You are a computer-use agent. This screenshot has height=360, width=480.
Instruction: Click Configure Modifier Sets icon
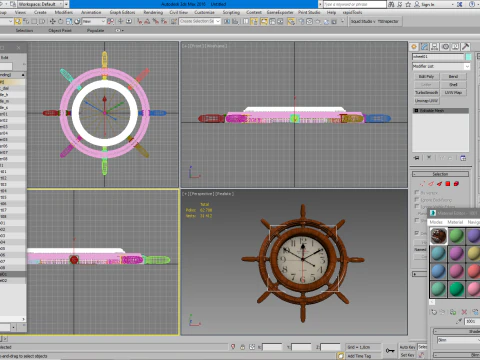(x=463, y=158)
